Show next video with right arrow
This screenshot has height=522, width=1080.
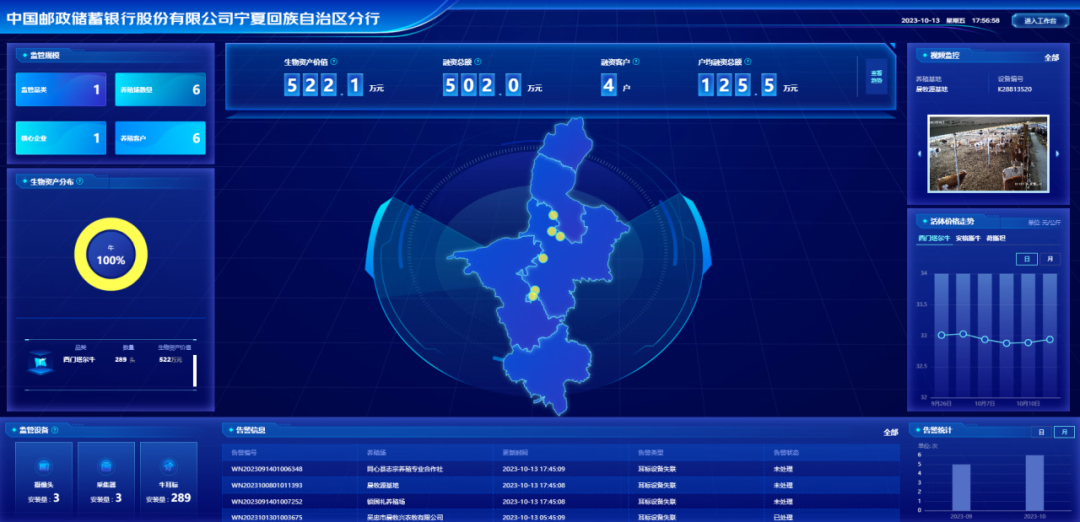(x=1058, y=154)
